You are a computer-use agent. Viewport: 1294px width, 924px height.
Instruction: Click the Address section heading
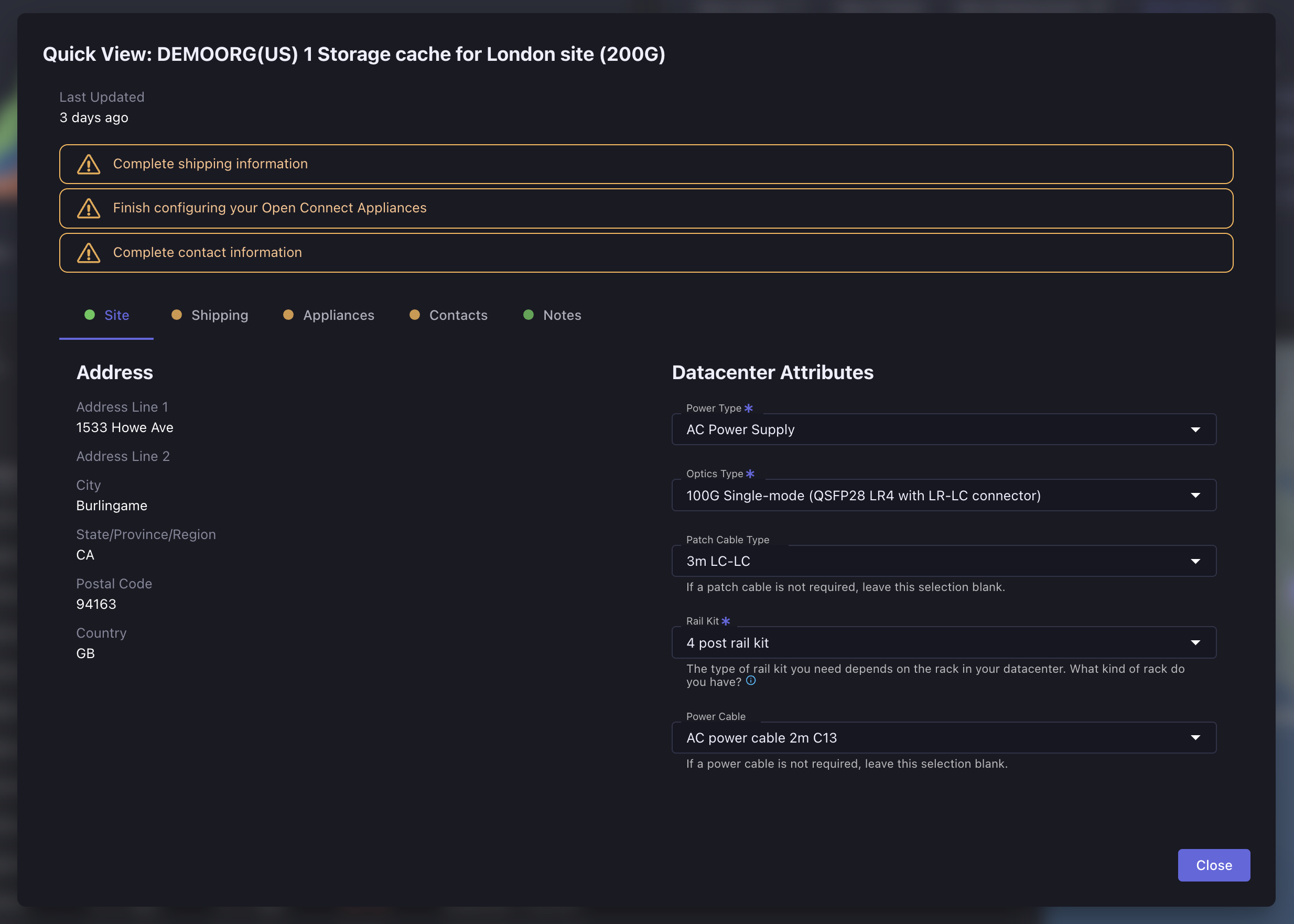[114, 372]
